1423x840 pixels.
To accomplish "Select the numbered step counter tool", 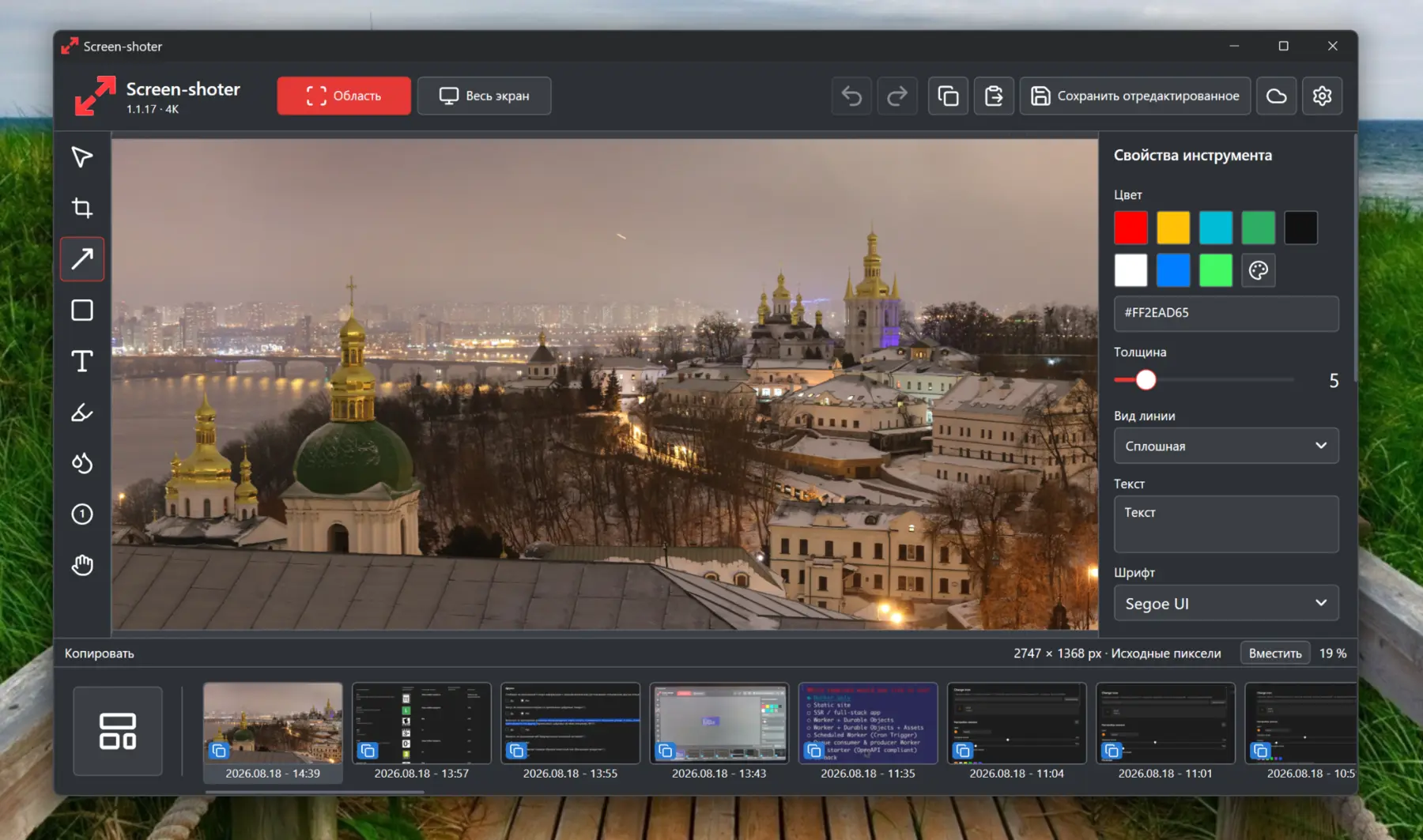I will point(82,514).
